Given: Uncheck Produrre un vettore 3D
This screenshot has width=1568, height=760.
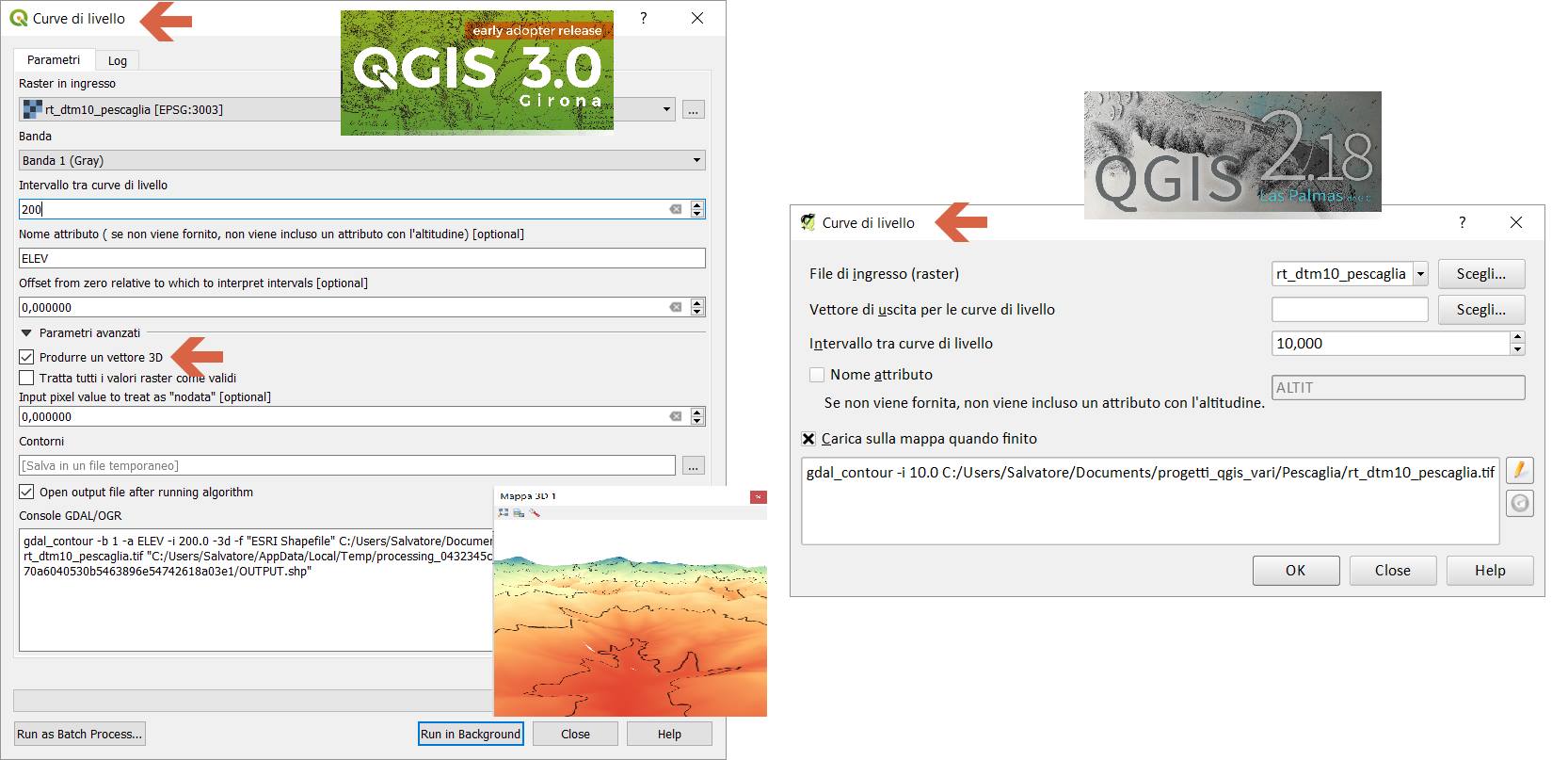Looking at the screenshot, I should [x=26, y=357].
